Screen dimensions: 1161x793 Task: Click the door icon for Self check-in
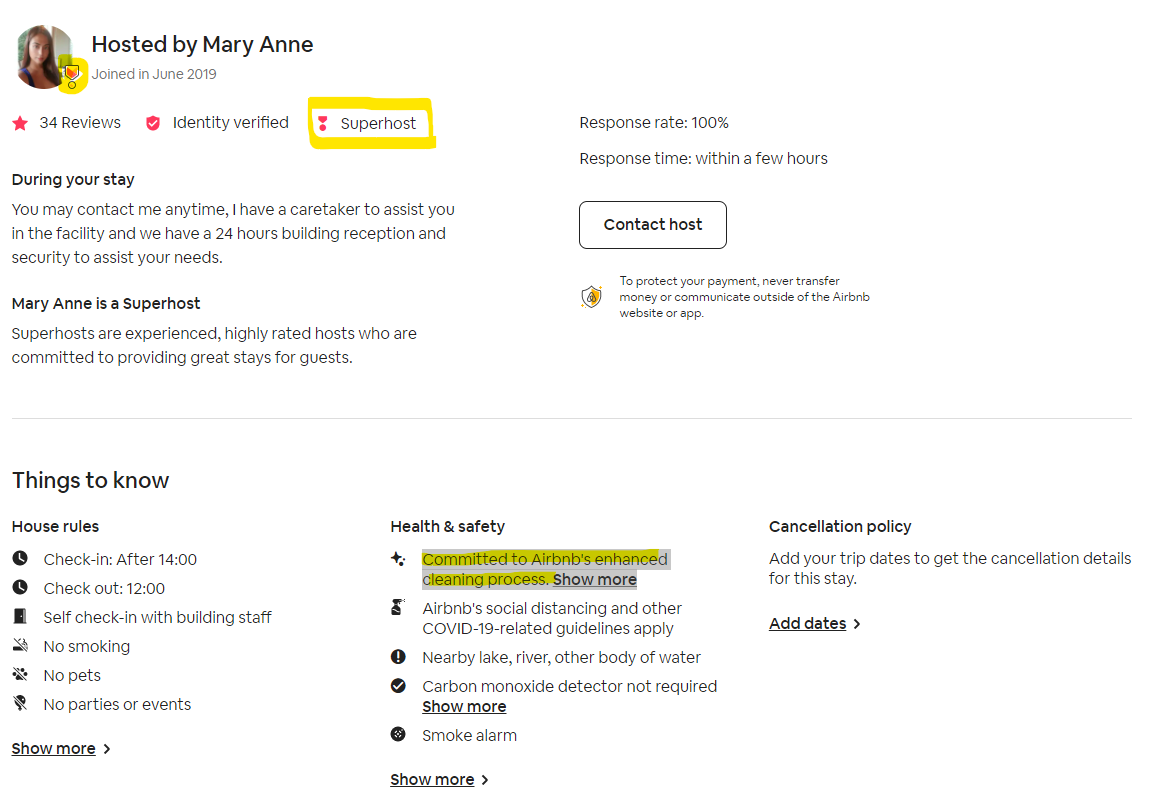tap(20, 616)
